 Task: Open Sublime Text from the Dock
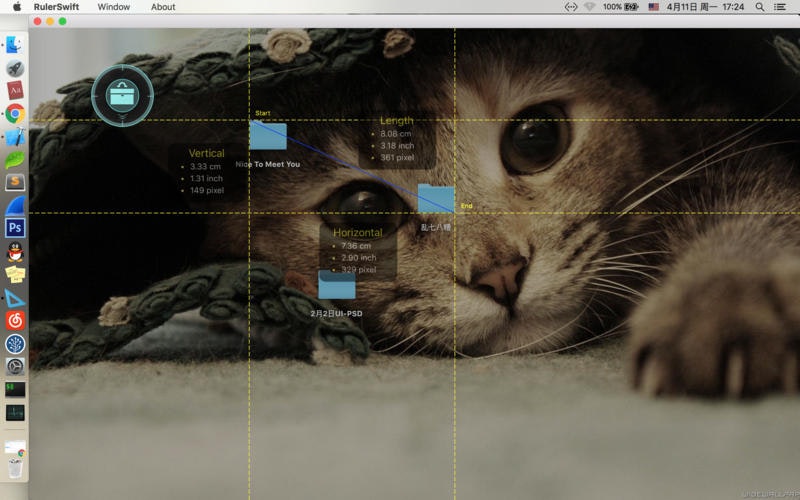(15, 182)
